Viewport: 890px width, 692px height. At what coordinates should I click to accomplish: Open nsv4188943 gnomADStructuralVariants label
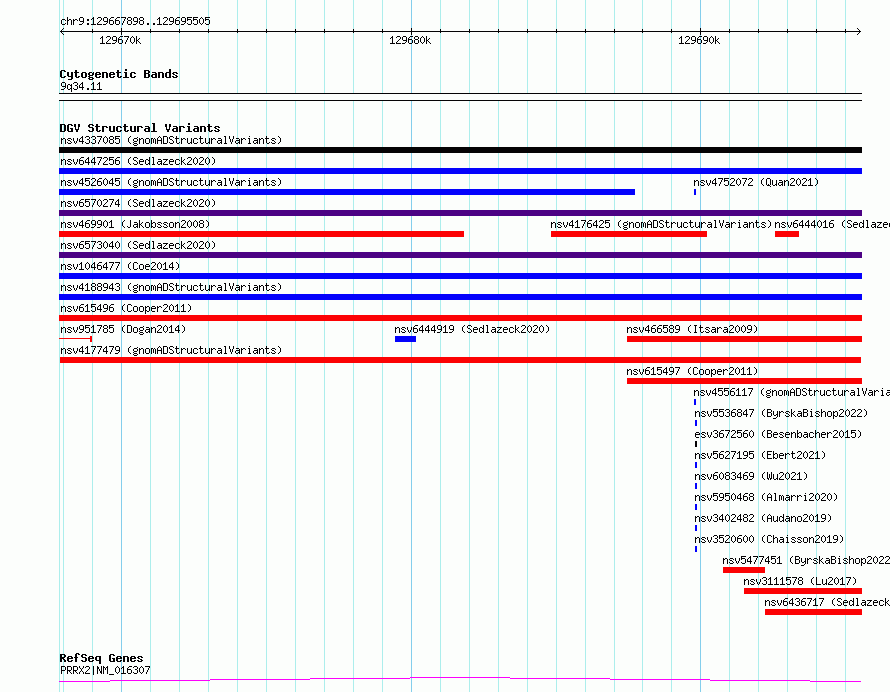point(171,287)
